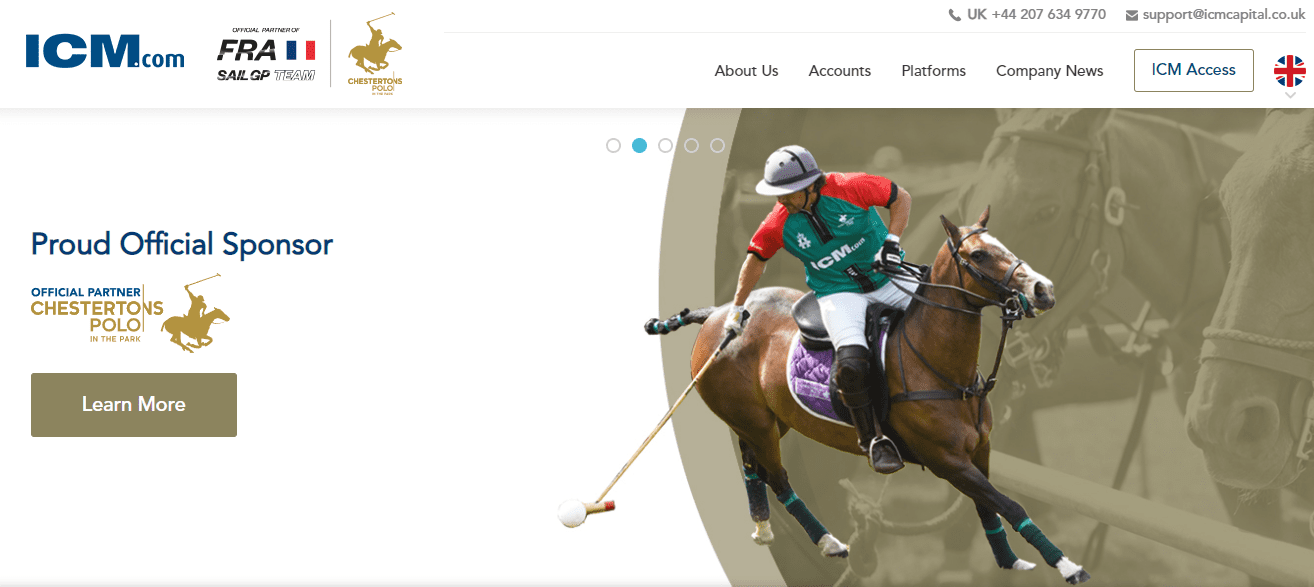Expand the language chevron below the flag
Viewport: 1314px width, 587px height.
[1290, 95]
